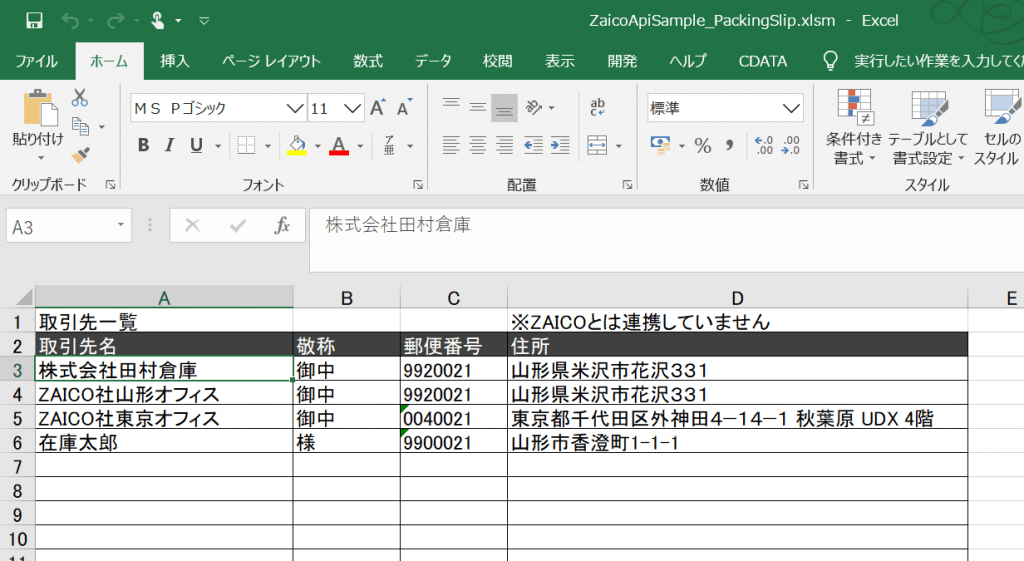This screenshot has height=561, width=1024.
Task: Open 条件付き書式 conditional formatting
Action: pyautogui.click(x=854, y=127)
